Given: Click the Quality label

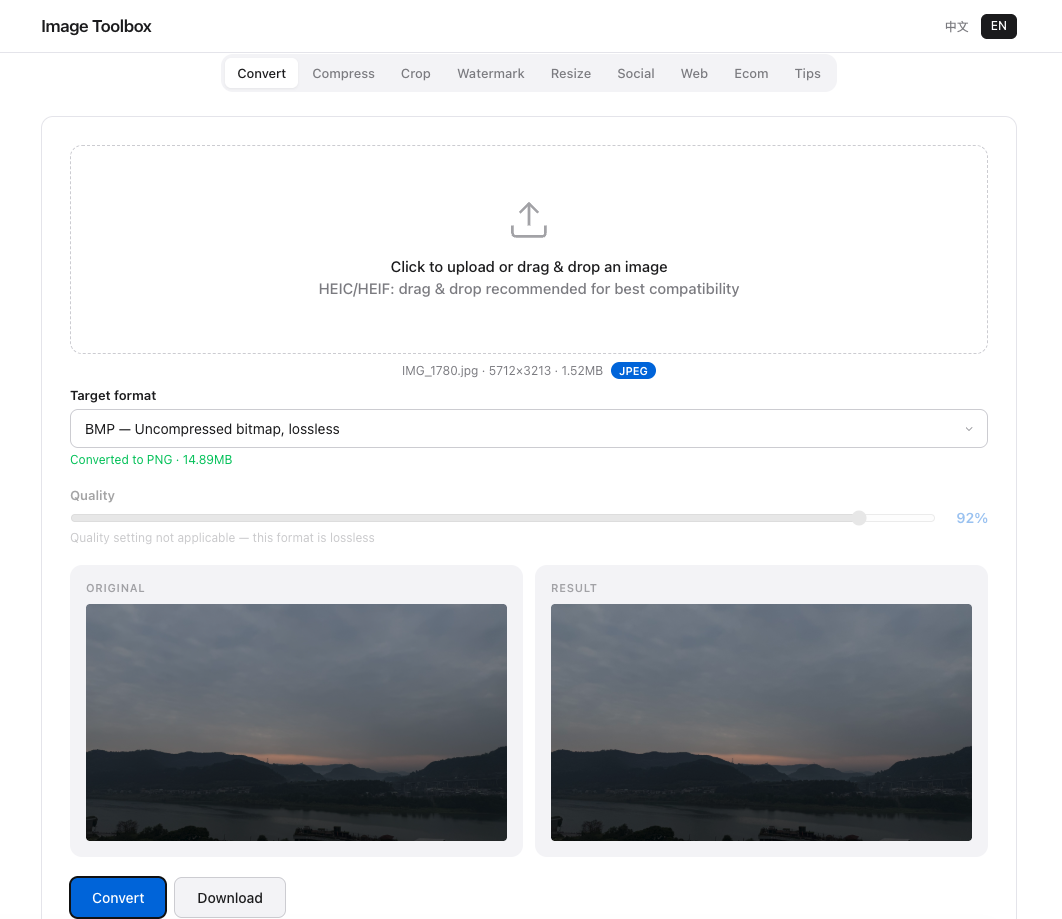Looking at the screenshot, I should tap(92, 496).
